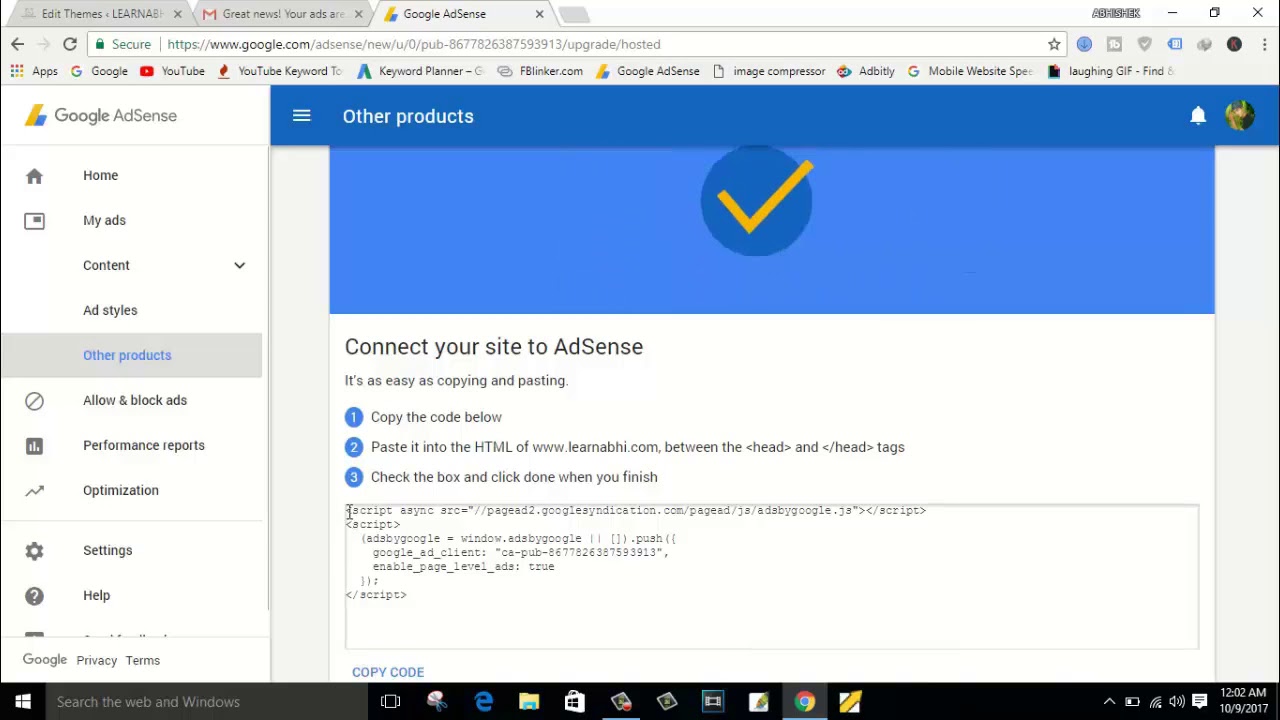Open the notifications bell
The image size is (1280, 720).
[1198, 116]
